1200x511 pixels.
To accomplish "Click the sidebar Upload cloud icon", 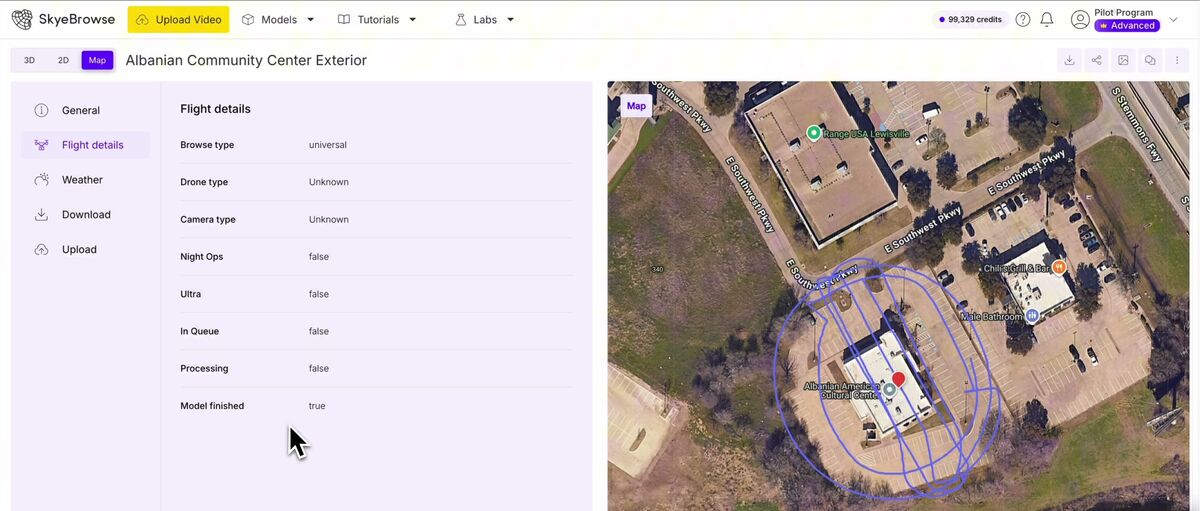I will point(41,249).
